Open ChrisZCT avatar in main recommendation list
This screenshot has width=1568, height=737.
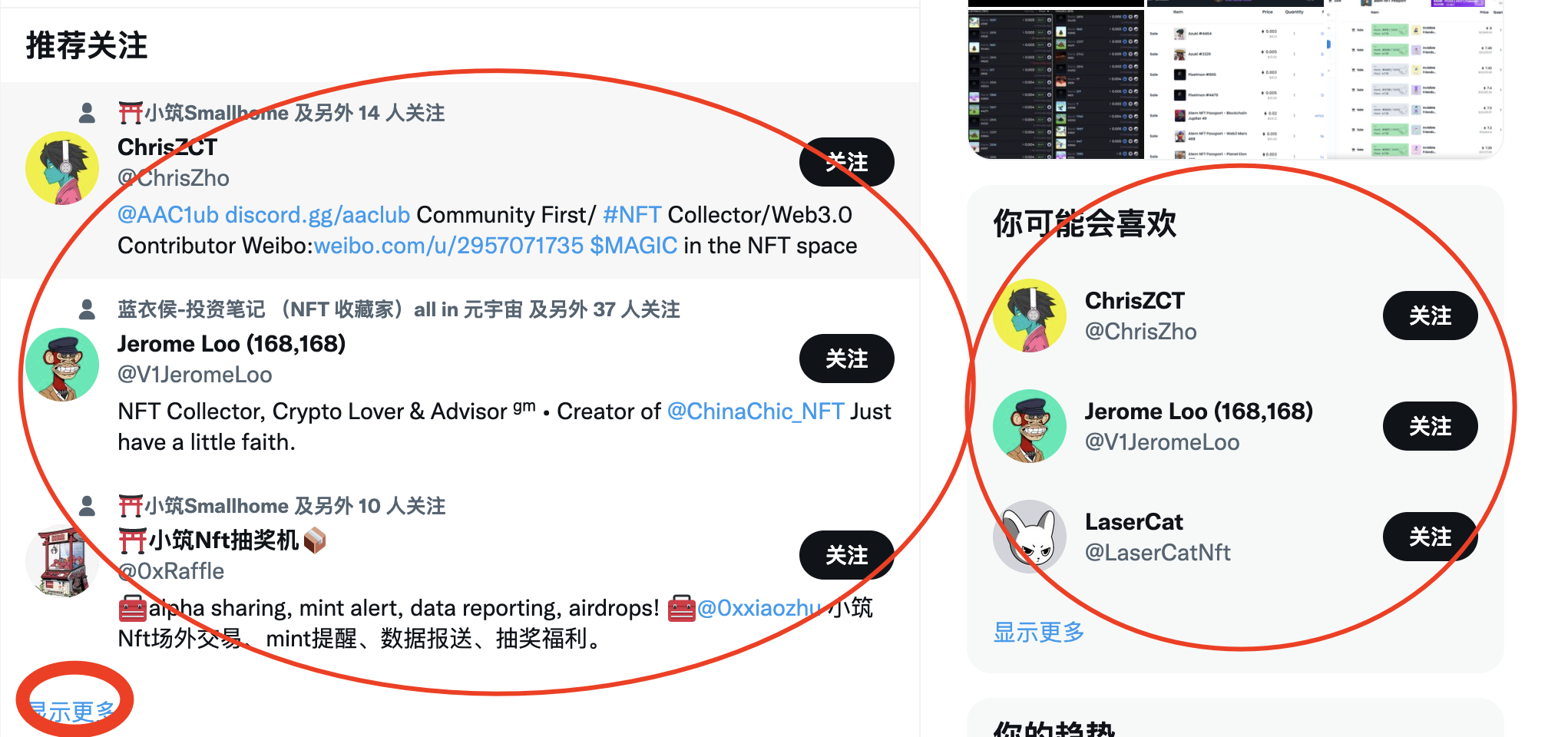(x=62, y=168)
